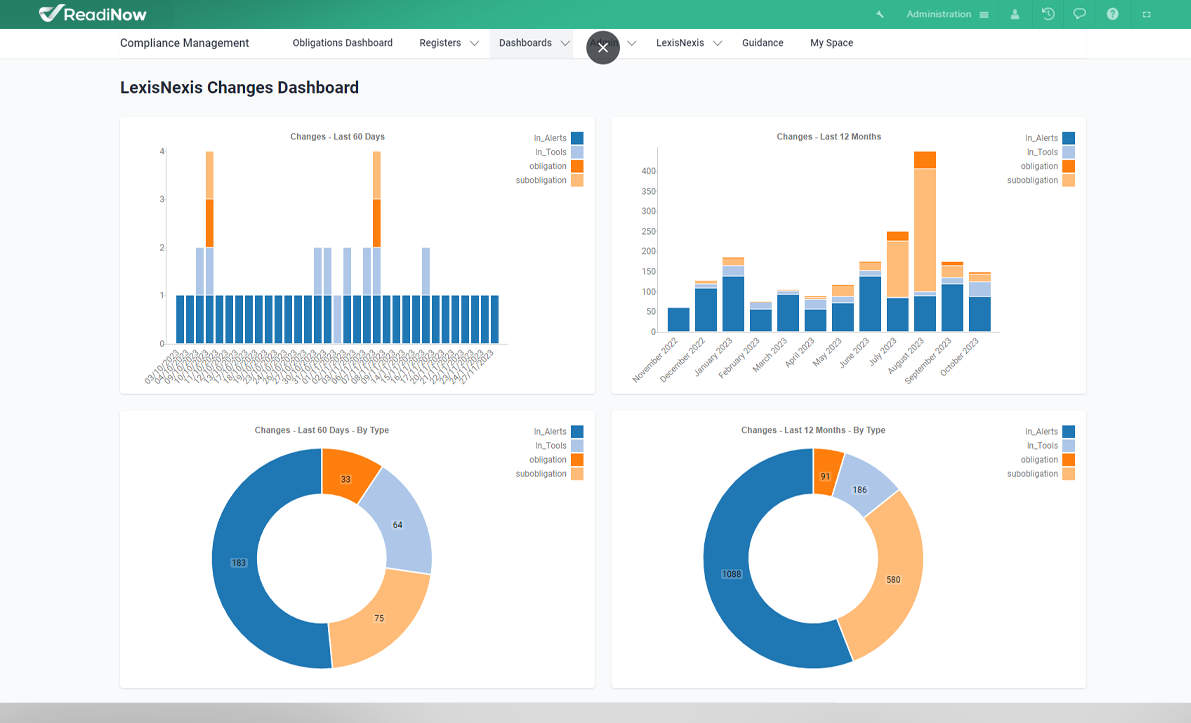Expand the Admin dropdown chevron
Viewport: 1191px width, 723px height.
(x=632, y=43)
